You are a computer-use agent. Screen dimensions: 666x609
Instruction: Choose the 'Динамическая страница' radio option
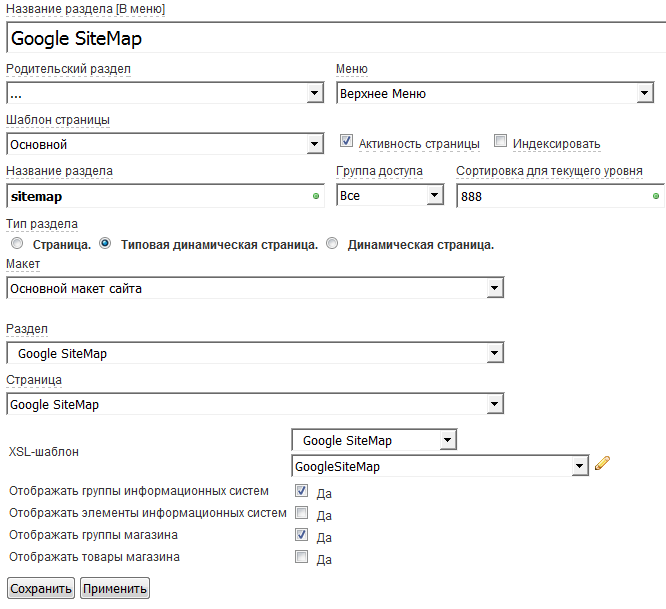333,243
